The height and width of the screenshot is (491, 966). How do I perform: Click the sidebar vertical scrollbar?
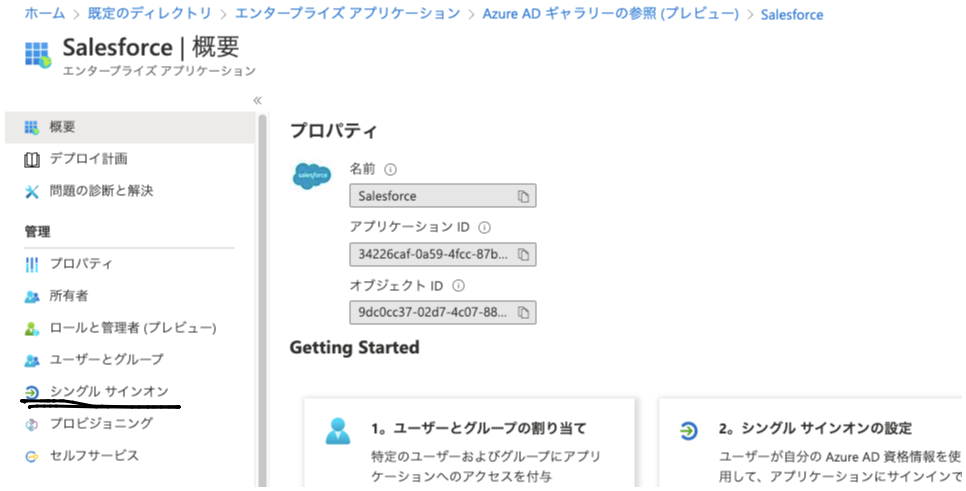(x=262, y=300)
